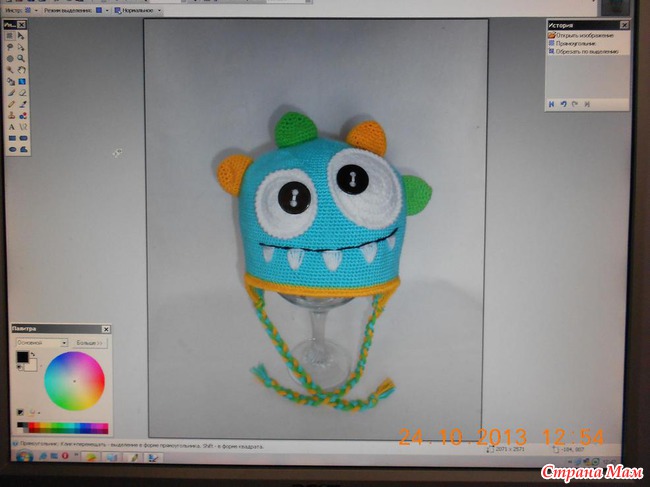
Task: Select the Pan hand tool
Action: tap(22, 70)
